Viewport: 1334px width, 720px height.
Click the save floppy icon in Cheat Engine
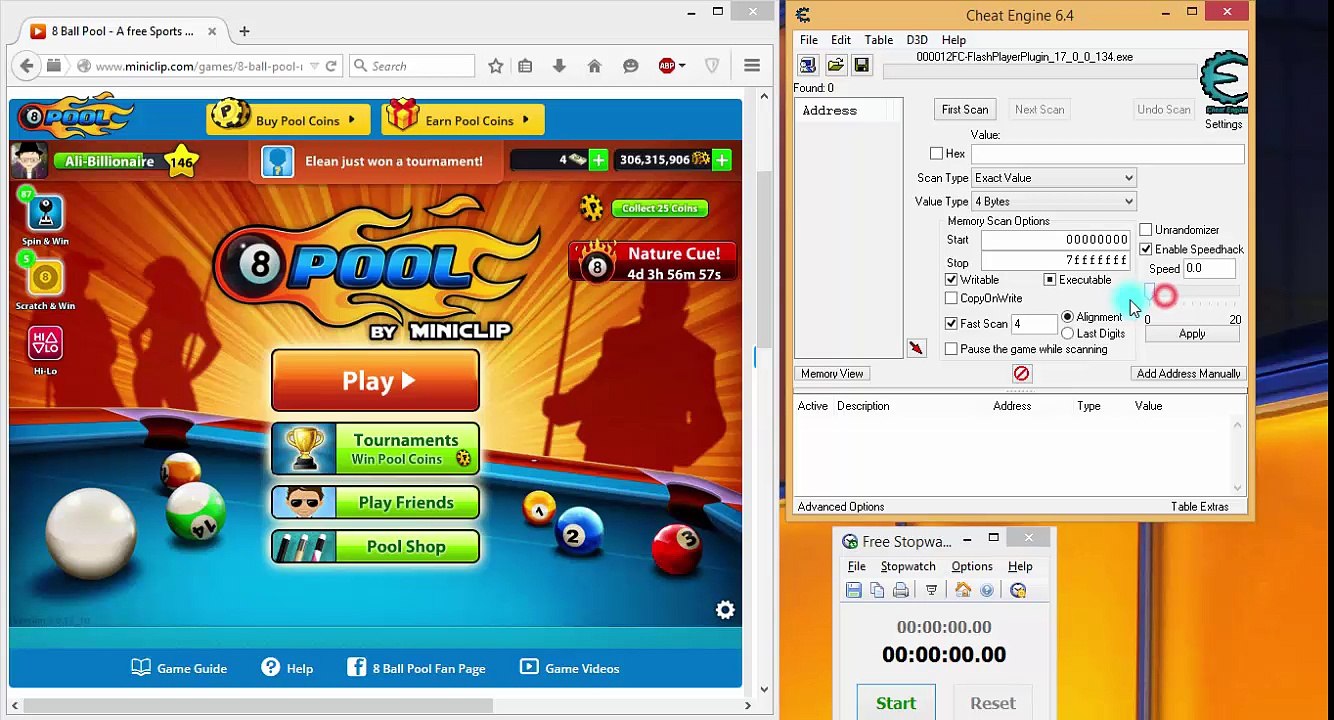pyautogui.click(x=861, y=66)
